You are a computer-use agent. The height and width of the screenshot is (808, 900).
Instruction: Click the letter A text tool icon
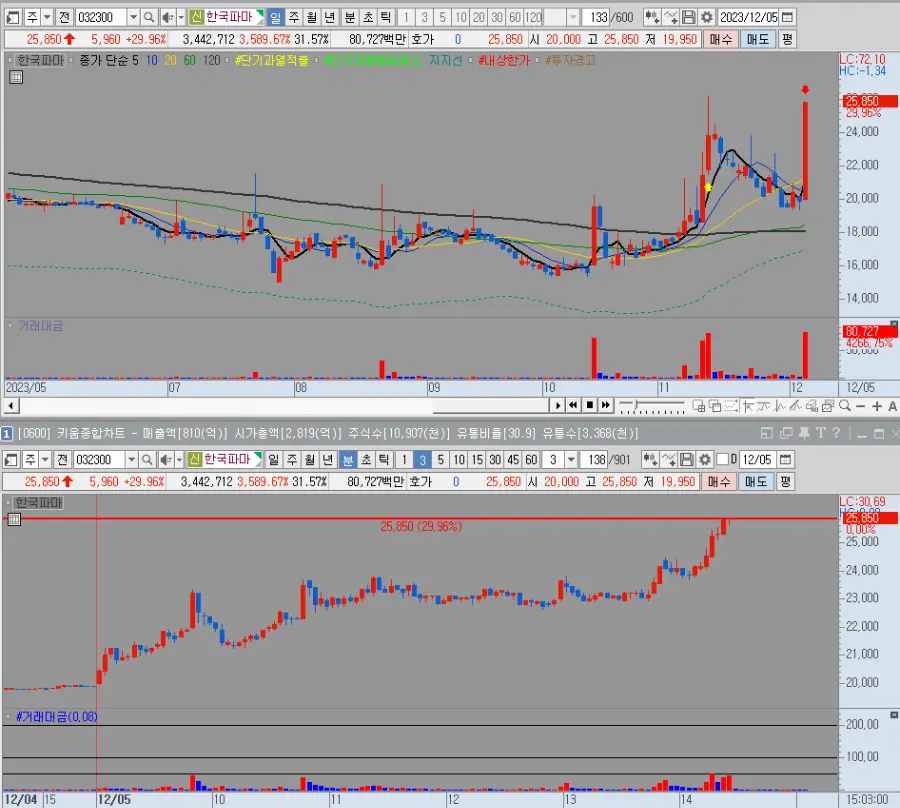click(893, 406)
